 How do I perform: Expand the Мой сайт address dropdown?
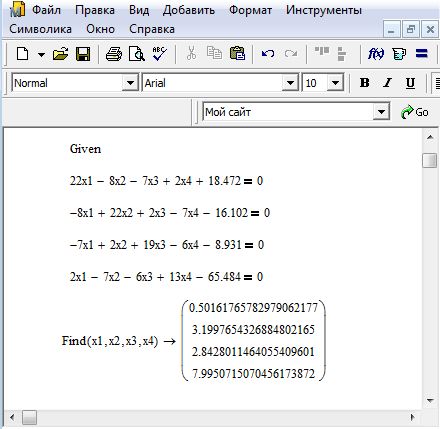pyautogui.click(x=381, y=112)
